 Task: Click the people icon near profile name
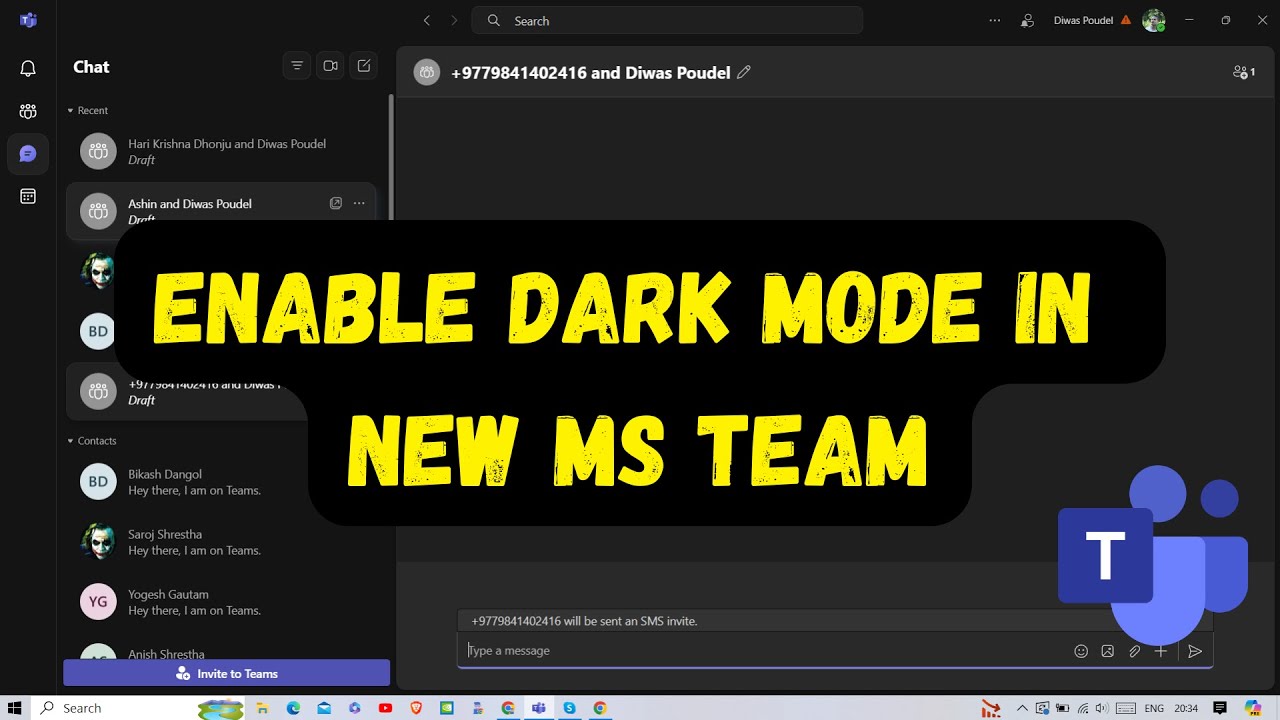[1027, 20]
